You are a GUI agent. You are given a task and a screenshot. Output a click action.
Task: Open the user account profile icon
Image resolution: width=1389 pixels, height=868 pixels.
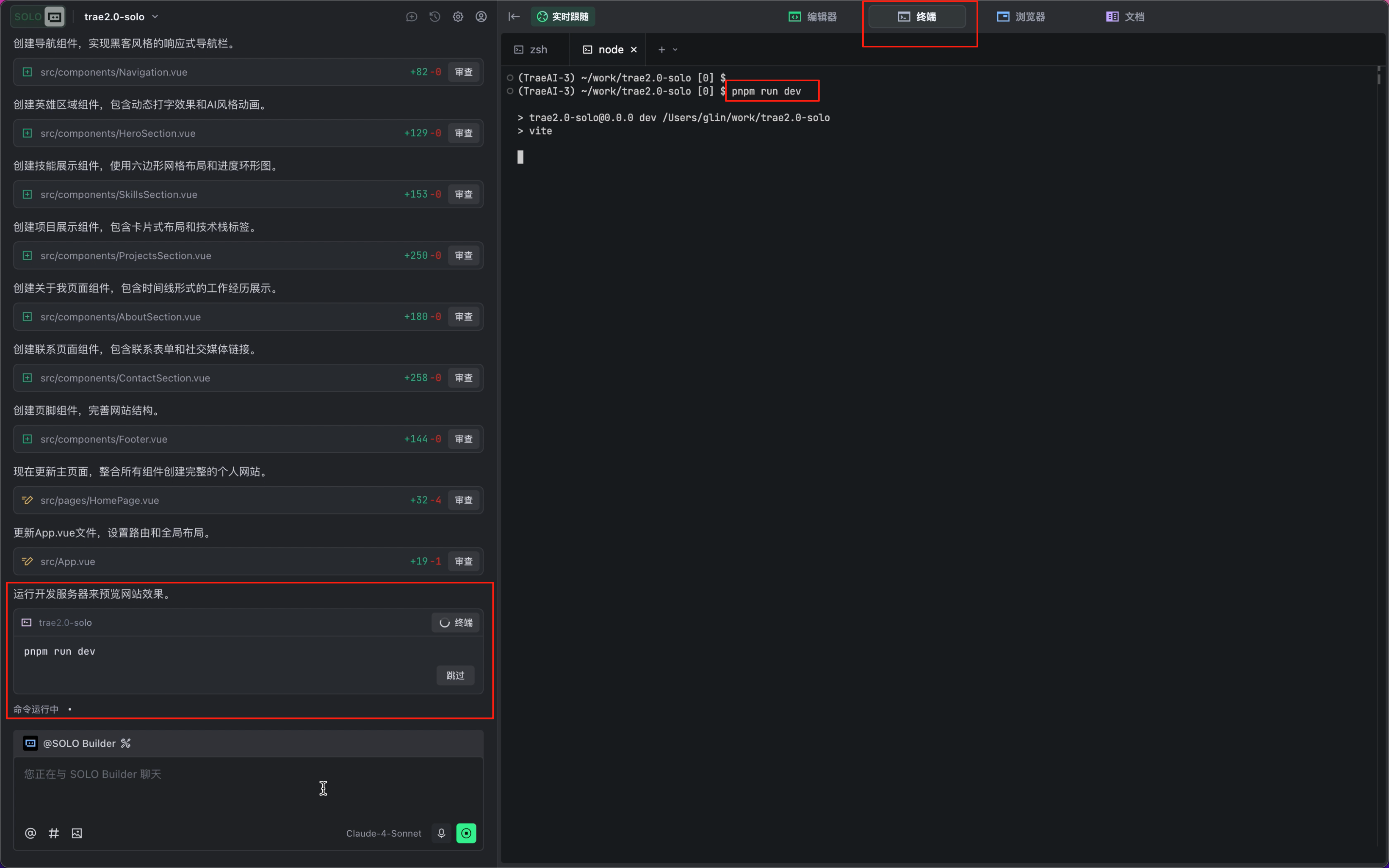tap(481, 17)
